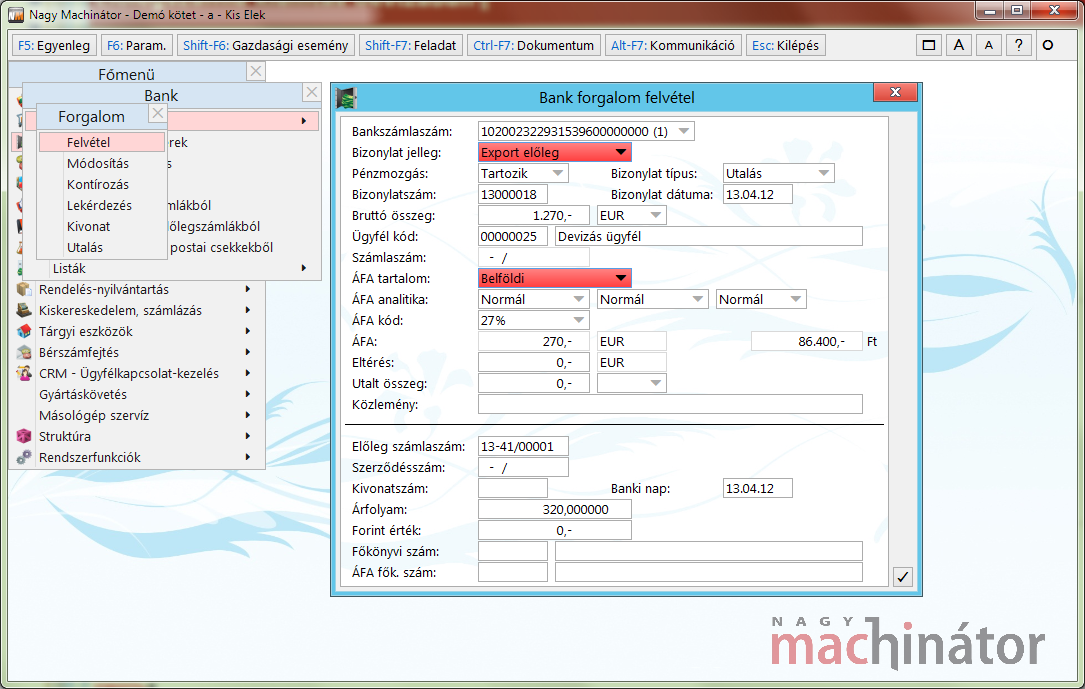Click F6: Param. button
The image size is (1085, 689).
[x=136, y=46]
